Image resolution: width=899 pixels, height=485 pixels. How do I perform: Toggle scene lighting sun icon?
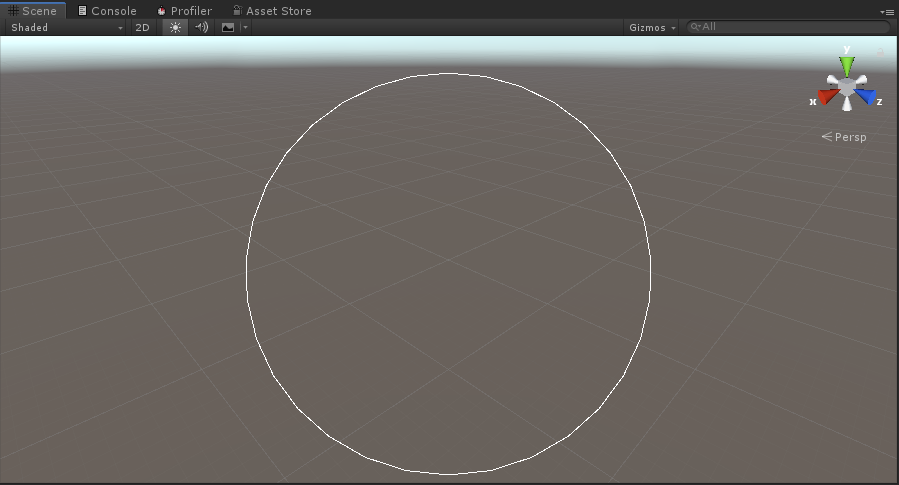click(175, 27)
